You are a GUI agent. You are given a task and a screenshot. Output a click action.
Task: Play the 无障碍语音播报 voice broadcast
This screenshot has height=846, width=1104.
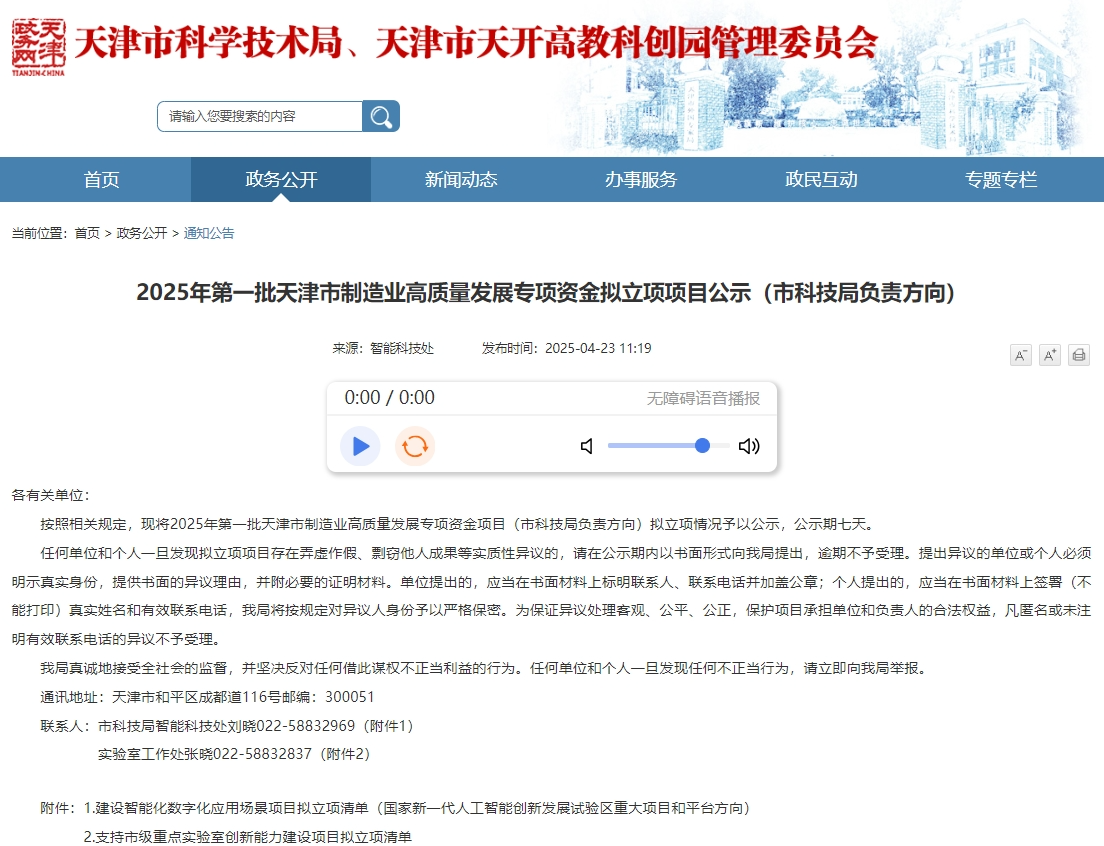point(359,446)
